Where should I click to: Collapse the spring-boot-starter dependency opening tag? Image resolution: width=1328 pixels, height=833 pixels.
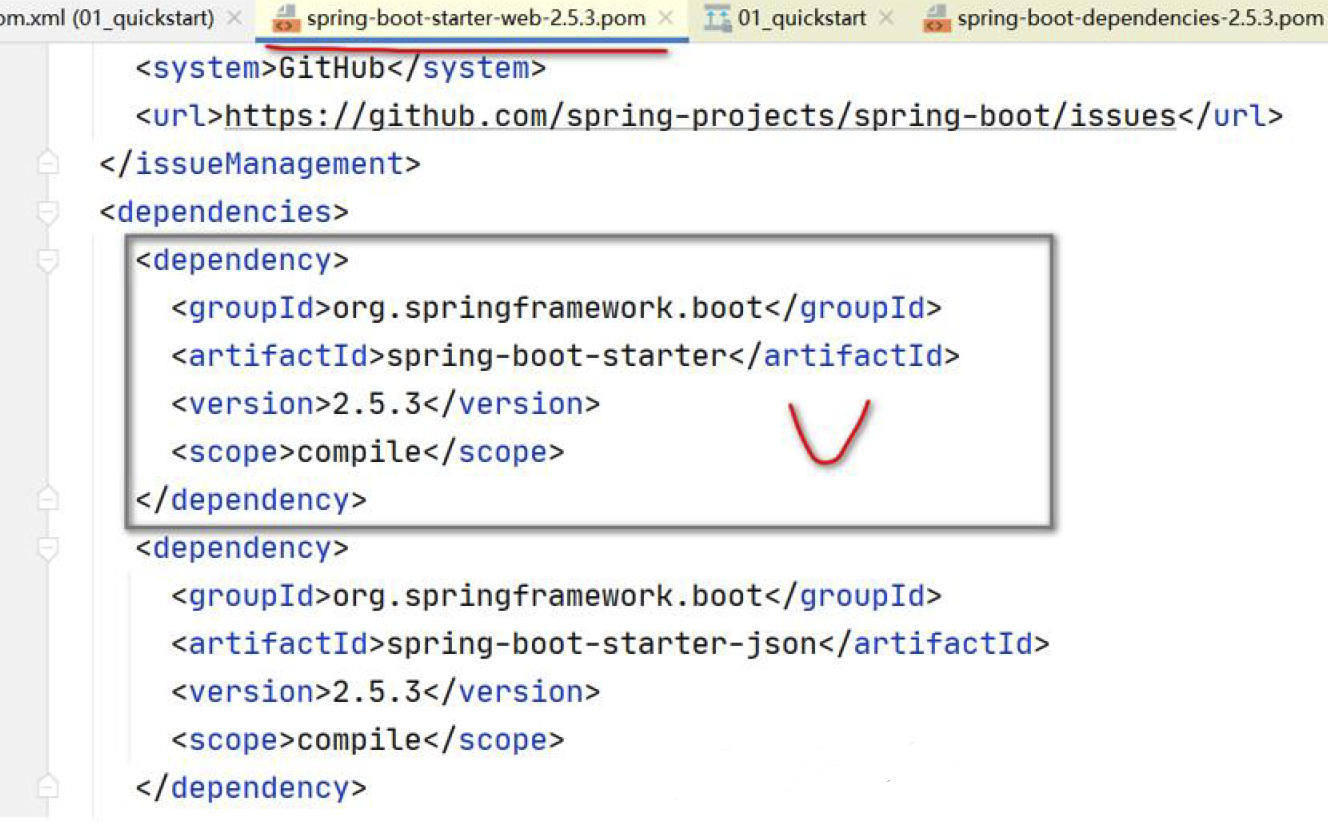pyautogui.click(x=47, y=260)
